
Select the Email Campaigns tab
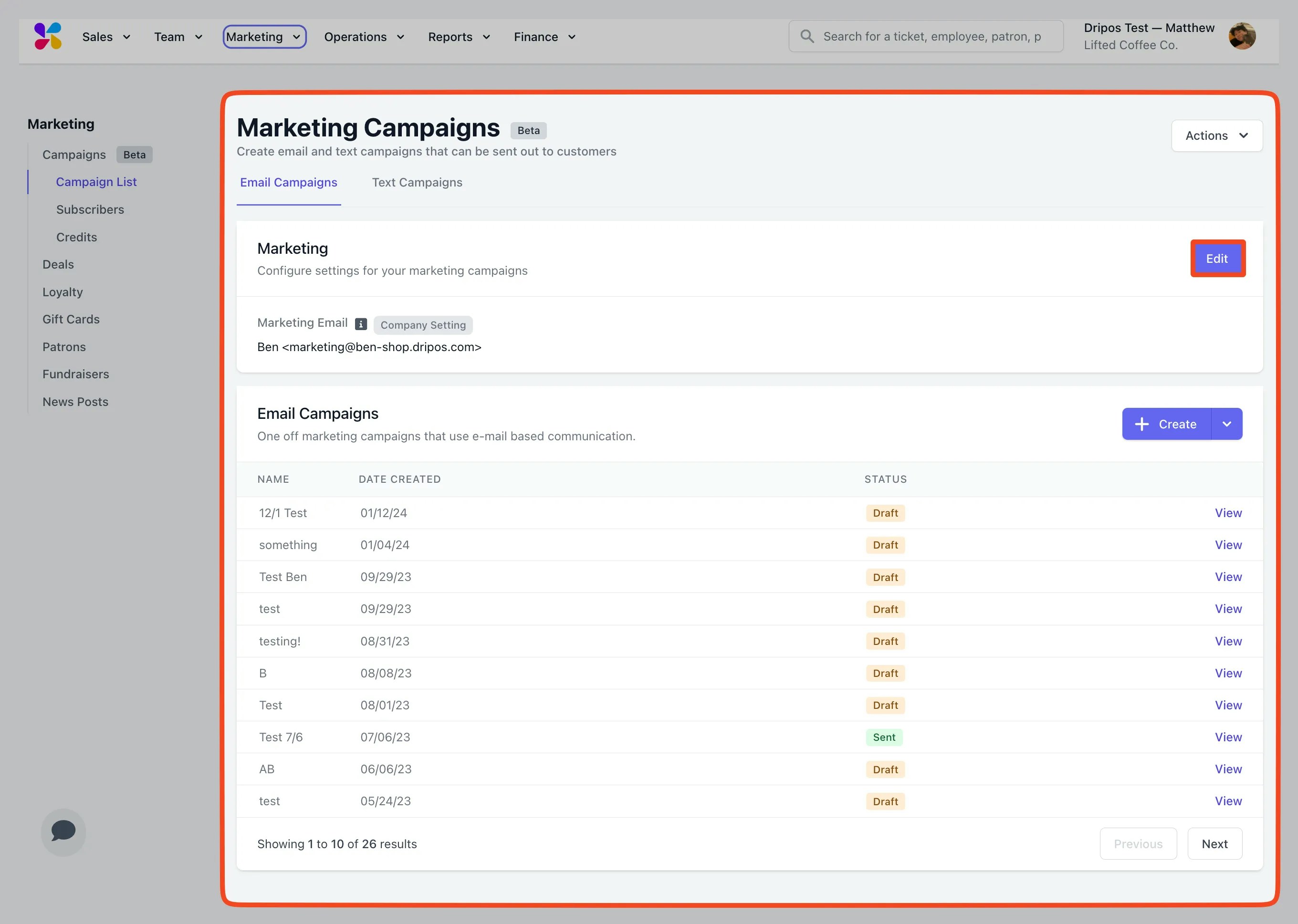pos(289,183)
